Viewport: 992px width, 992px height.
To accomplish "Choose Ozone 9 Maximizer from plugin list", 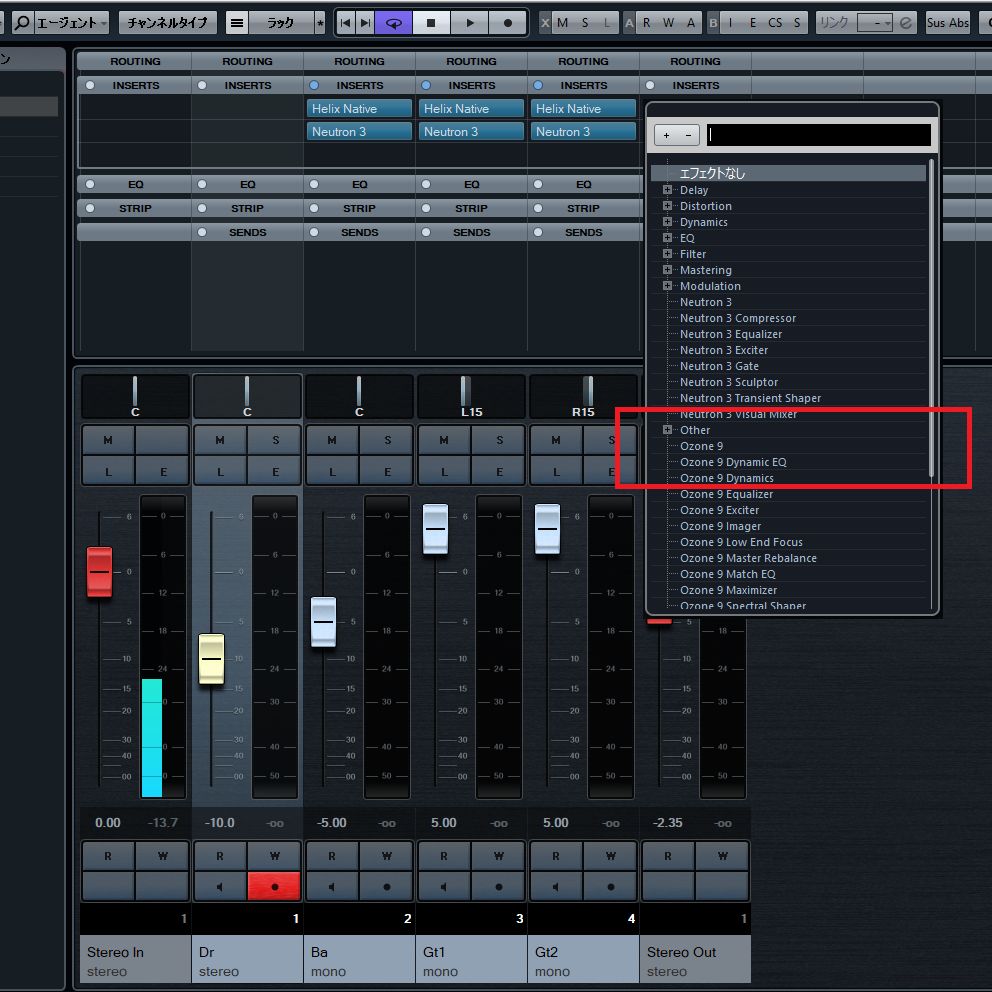I will pyautogui.click(x=728, y=590).
